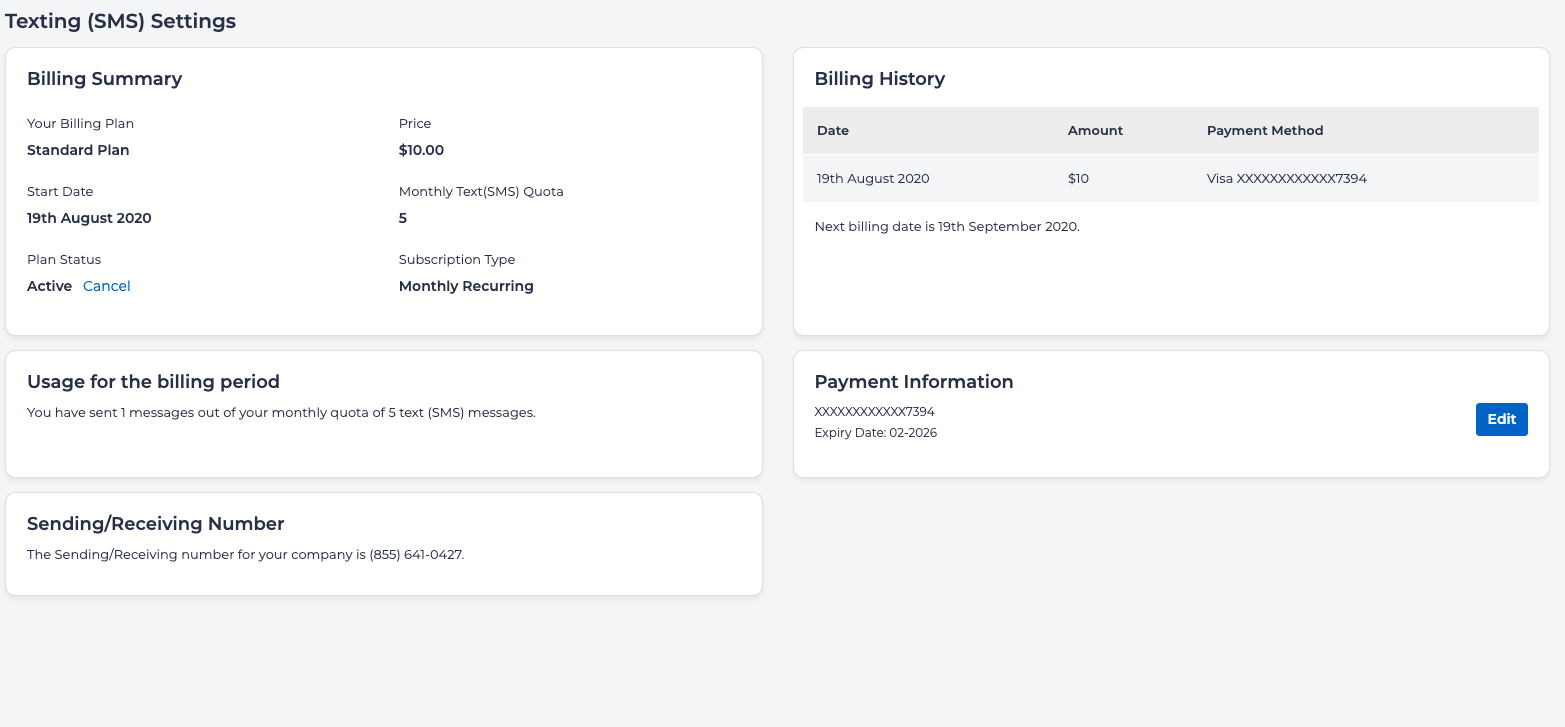The height and width of the screenshot is (727, 1565).
Task: Click the company number (855) 641-0427 sentence
Action: click(245, 555)
